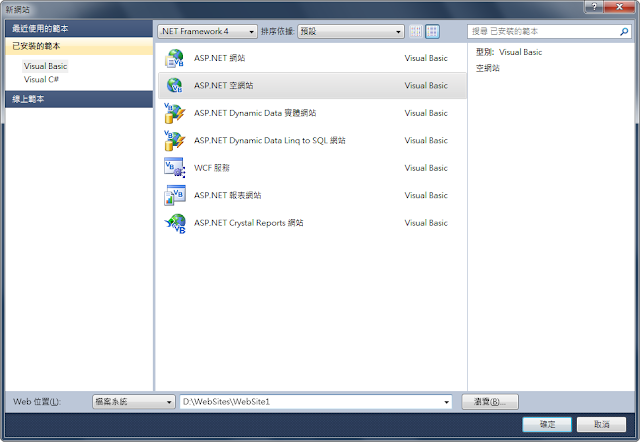Click the Dynamic Data Linq to SQL icon
The image size is (640, 442).
pyautogui.click(x=174, y=140)
